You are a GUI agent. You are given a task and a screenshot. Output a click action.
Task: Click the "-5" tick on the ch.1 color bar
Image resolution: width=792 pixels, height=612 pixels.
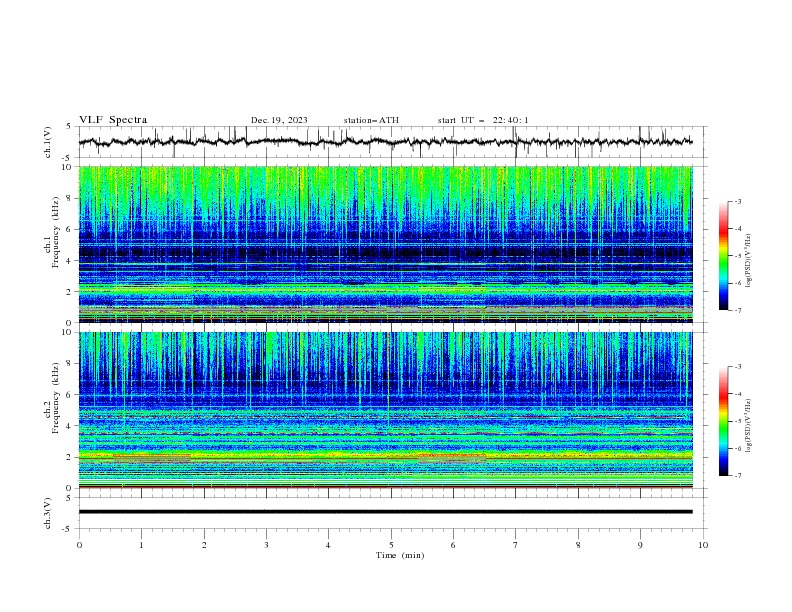tap(738, 256)
